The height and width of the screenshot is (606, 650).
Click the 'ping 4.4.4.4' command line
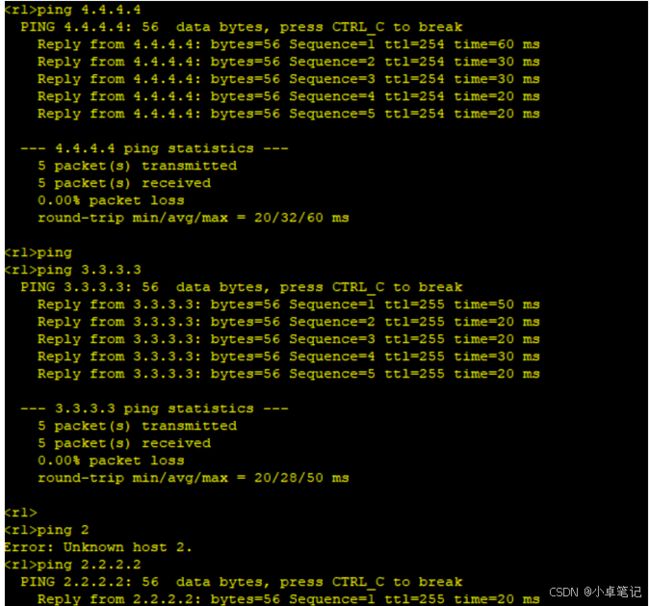[x=73, y=10]
